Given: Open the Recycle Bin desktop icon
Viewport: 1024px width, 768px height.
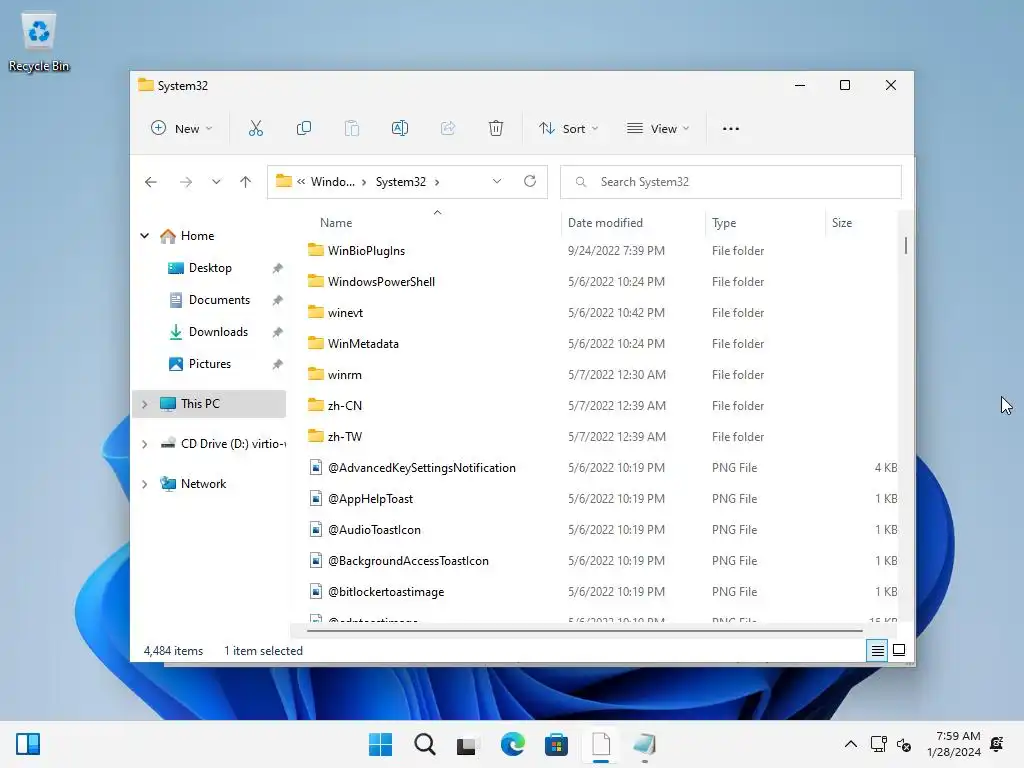Looking at the screenshot, I should [x=39, y=43].
